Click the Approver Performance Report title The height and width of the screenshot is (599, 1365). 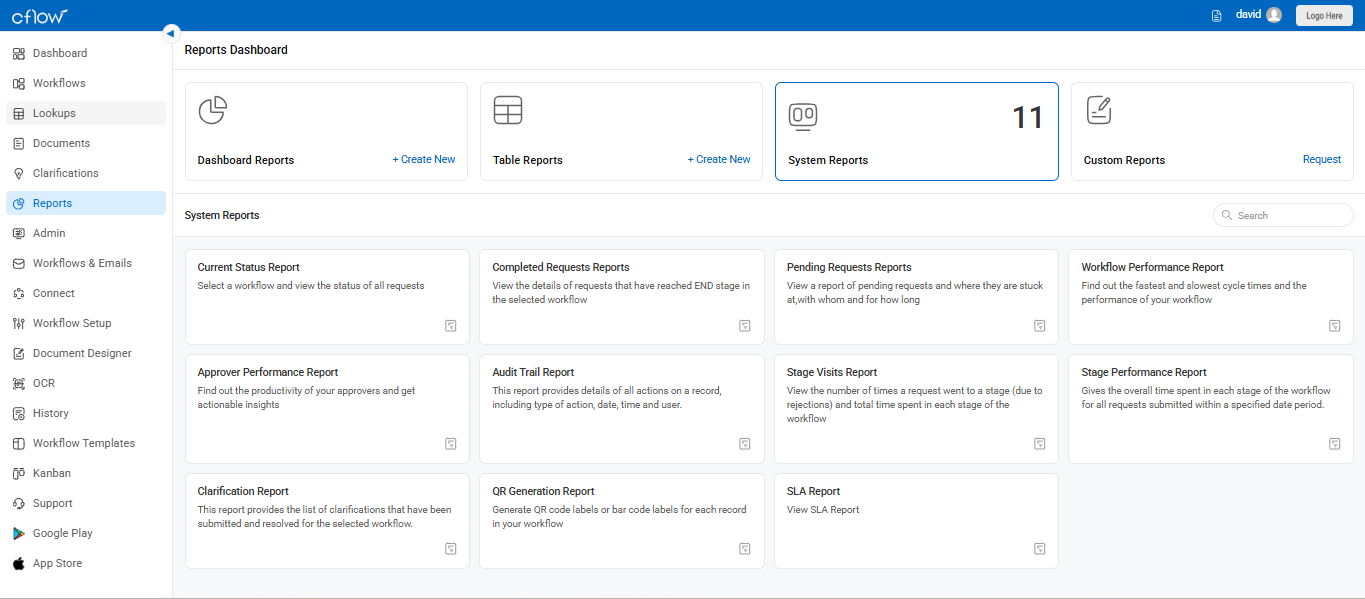click(x=268, y=372)
